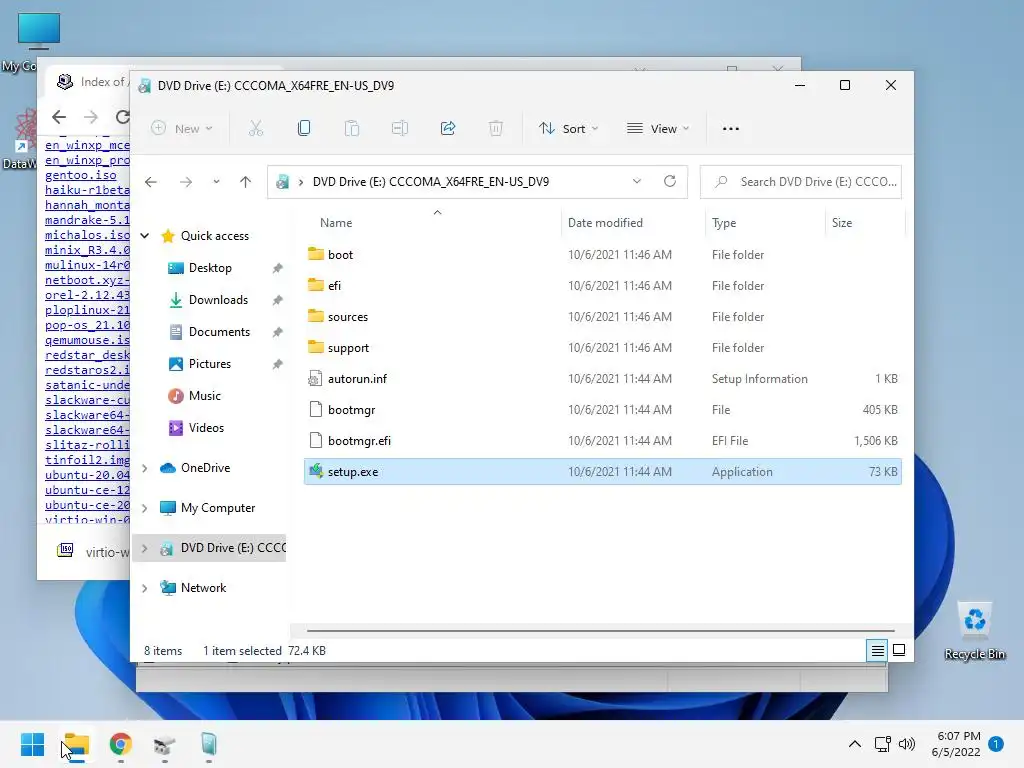The width and height of the screenshot is (1024, 768).
Task: Open recent locations dropdown arrow
Action: pos(216,182)
